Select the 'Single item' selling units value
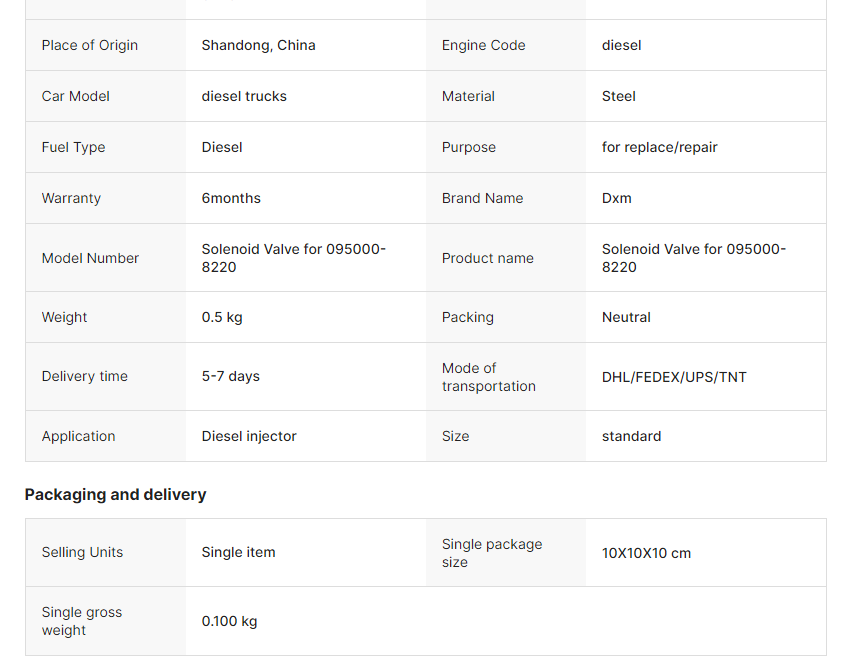The height and width of the screenshot is (670, 846). [x=238, y=552]
